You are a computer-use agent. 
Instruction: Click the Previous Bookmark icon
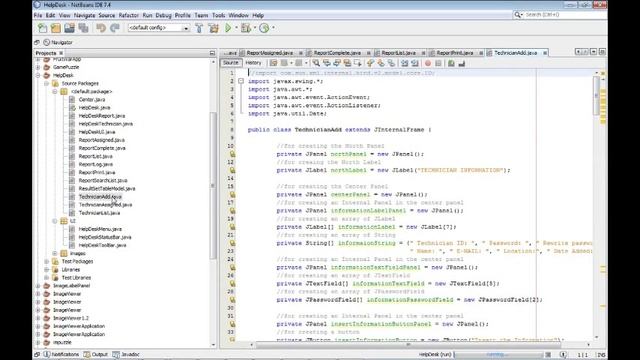point(371,63)
